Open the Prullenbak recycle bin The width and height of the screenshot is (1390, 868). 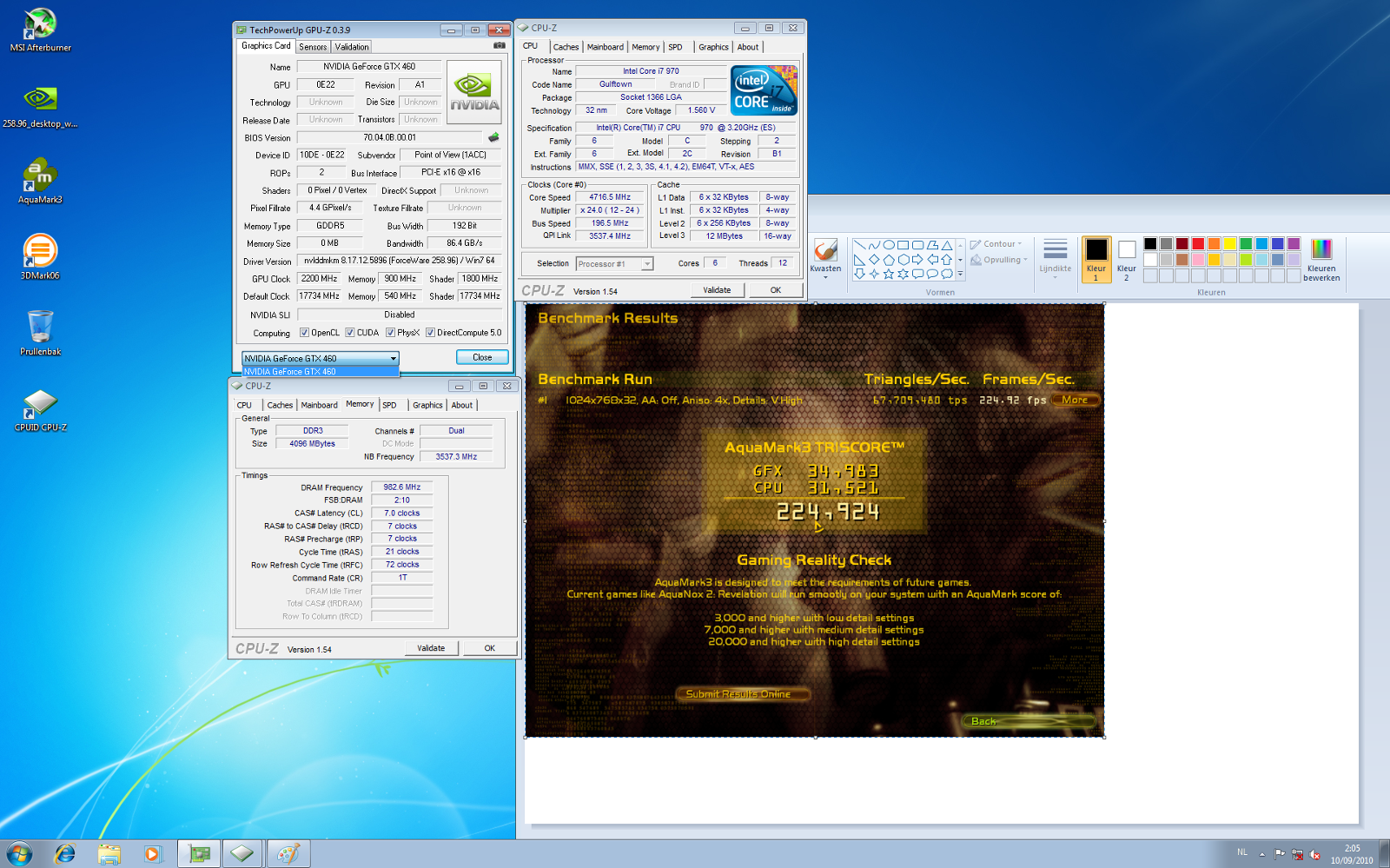pyautogui.click(x=40, y=333)
